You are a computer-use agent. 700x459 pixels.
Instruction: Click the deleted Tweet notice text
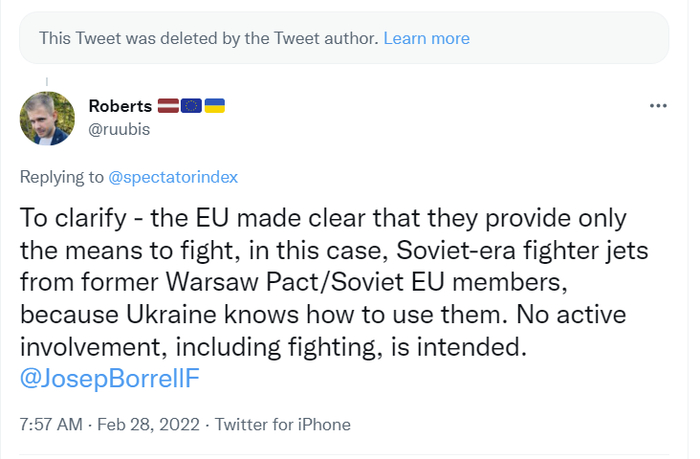pyautogui.click(x=208, y=38)
